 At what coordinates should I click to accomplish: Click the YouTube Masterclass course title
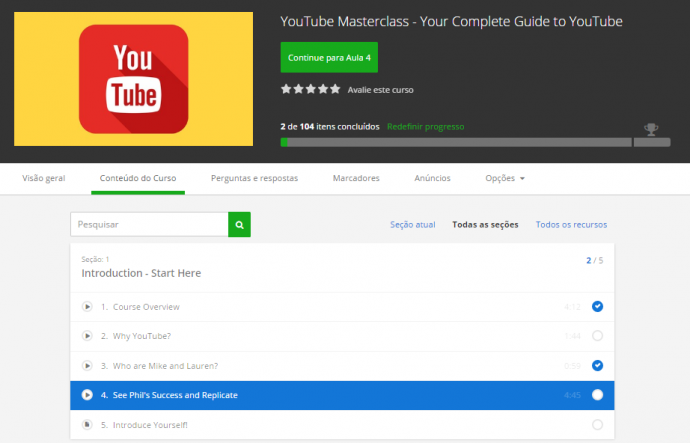coord(451,22)
